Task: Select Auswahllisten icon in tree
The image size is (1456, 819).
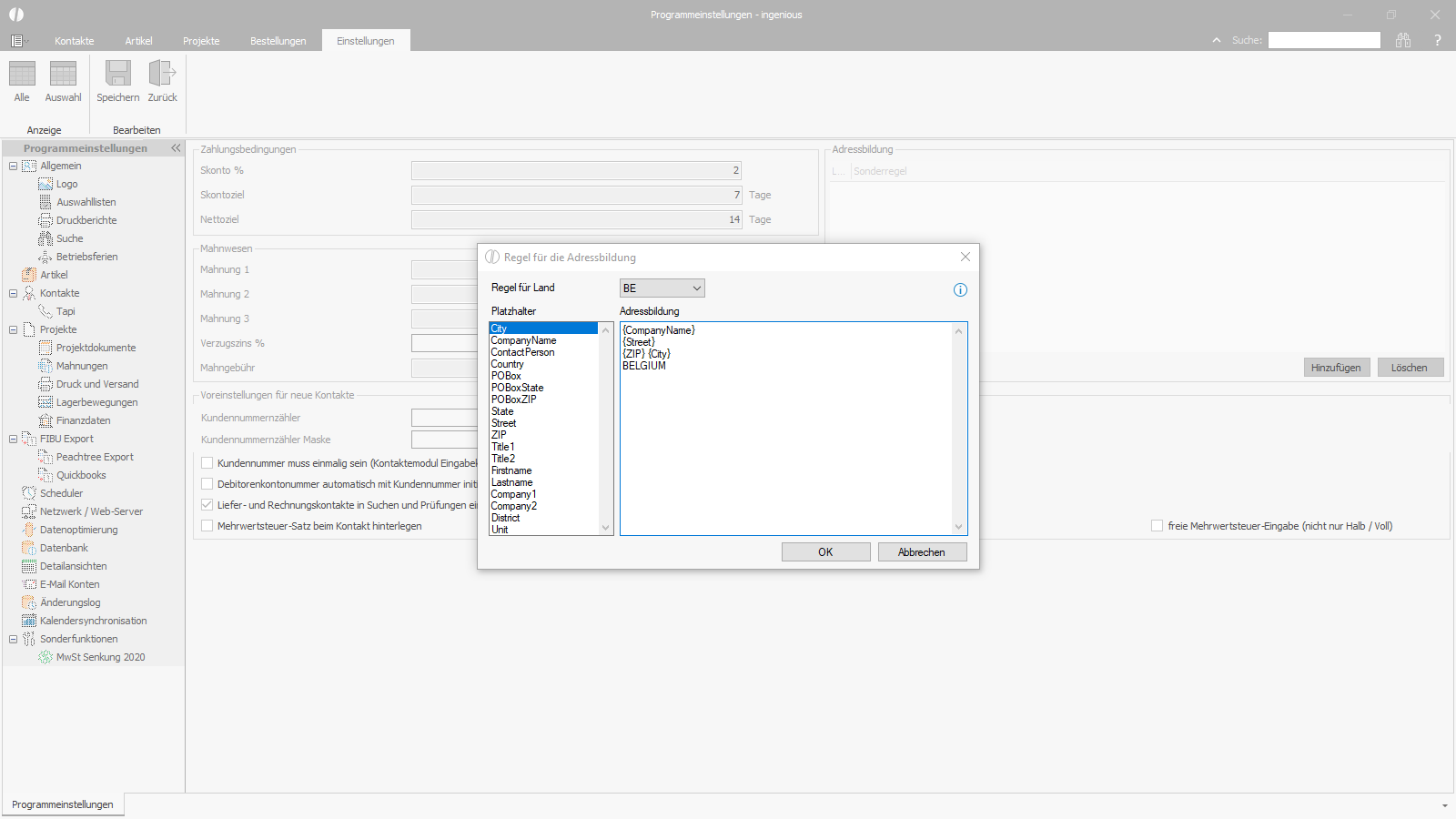Action: coord(45,202)
